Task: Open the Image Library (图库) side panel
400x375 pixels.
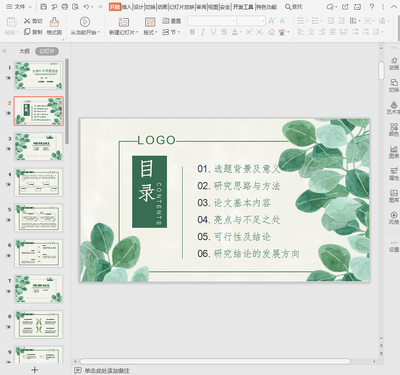Action: pos(394,196)
